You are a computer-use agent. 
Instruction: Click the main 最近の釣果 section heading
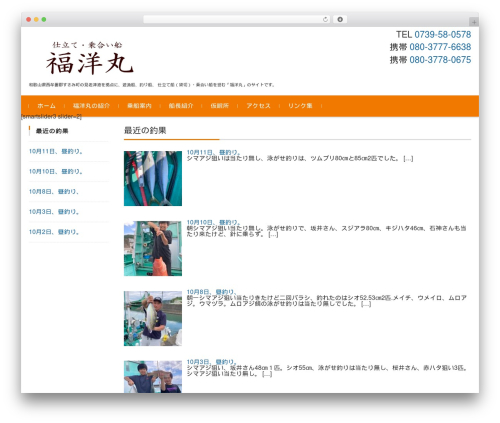(145, 130)
